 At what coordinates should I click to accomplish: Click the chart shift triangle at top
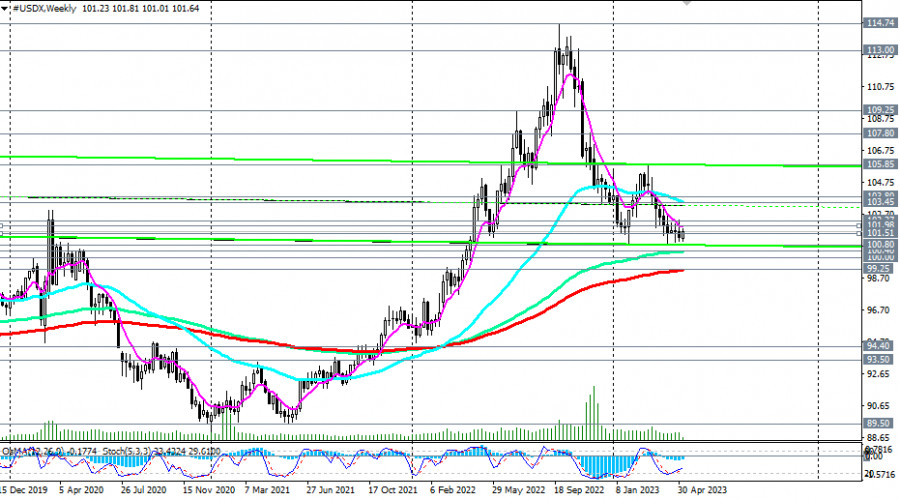click(x=686, y=3)
